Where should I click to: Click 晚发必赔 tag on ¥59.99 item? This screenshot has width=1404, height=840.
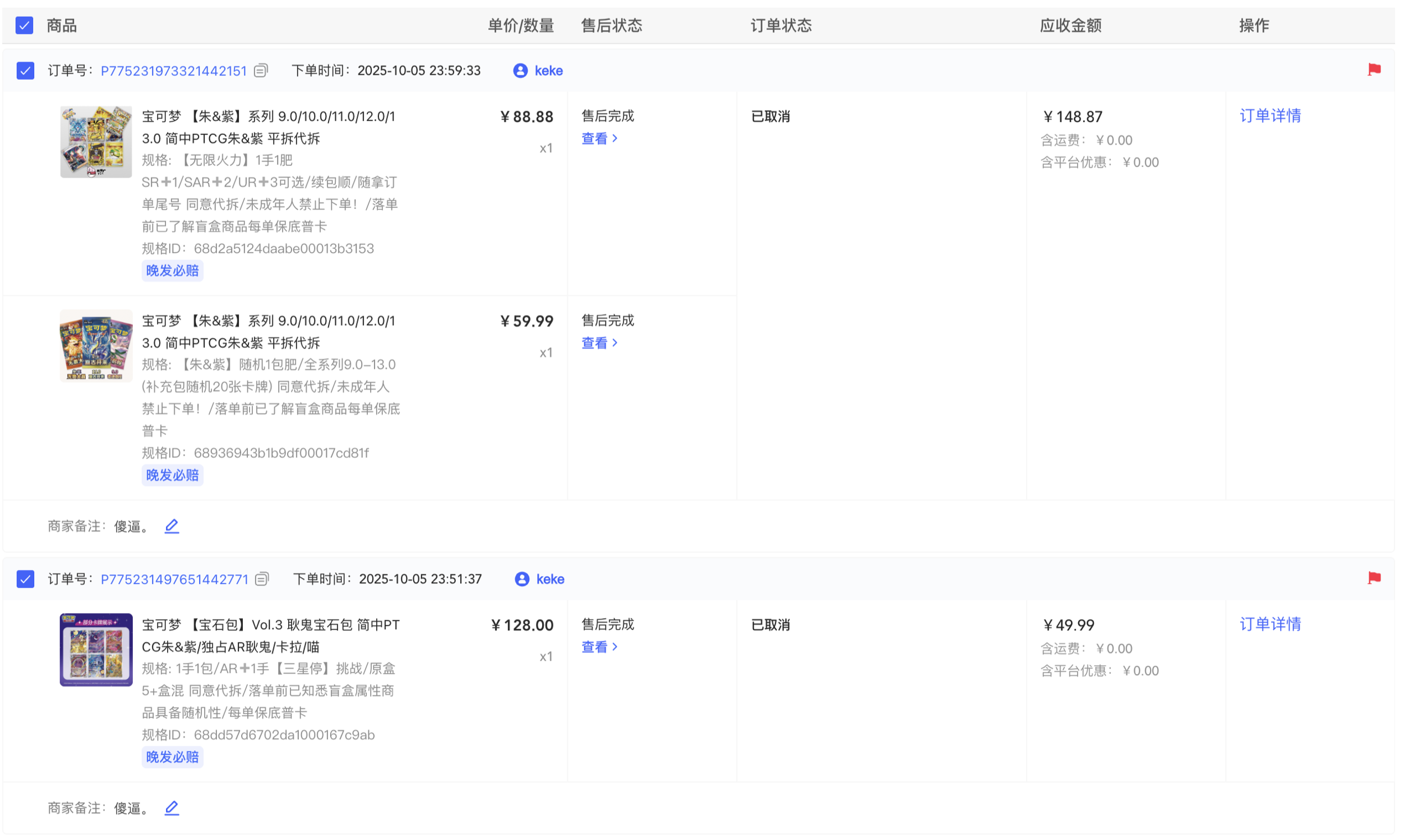(172, 475)
